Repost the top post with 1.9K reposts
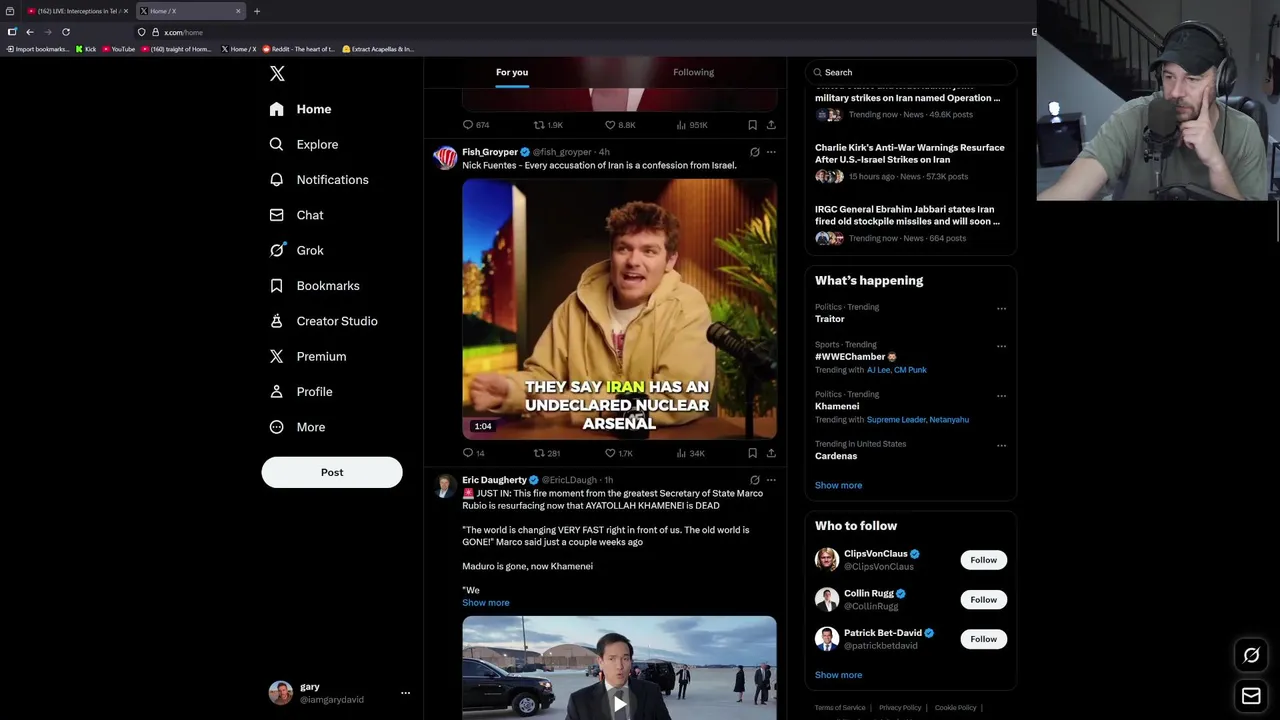 pyautogui.click(x=548, y=125)
